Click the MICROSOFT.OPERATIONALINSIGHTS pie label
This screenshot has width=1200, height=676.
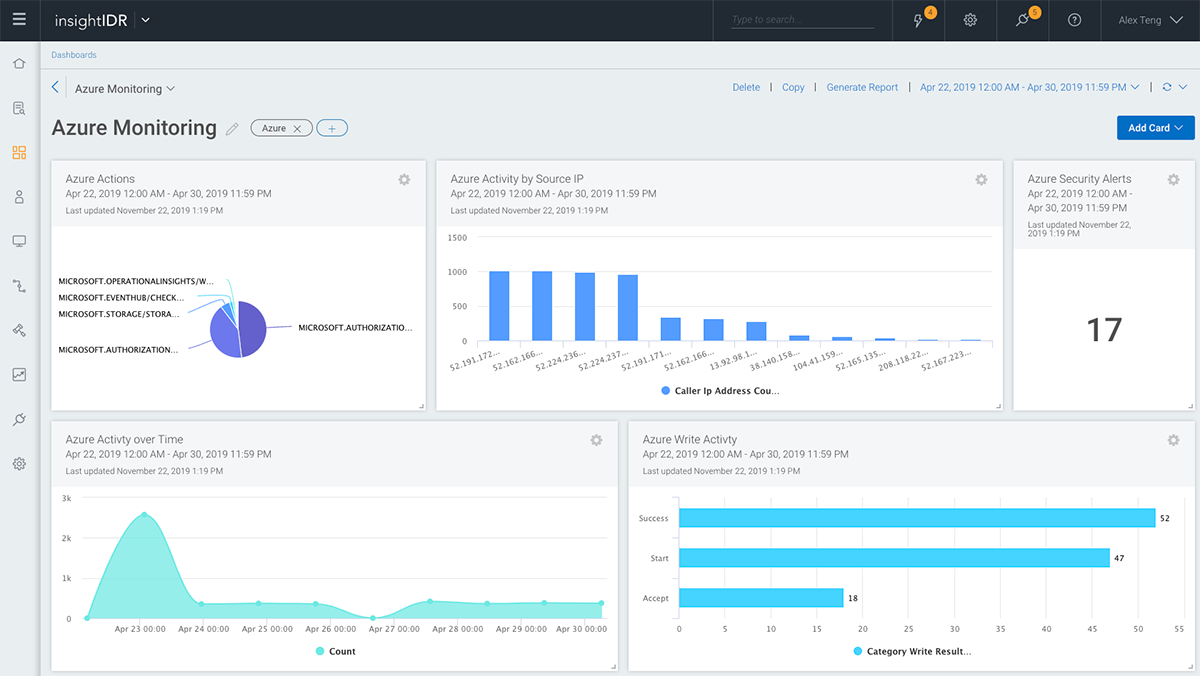(137, 281)
